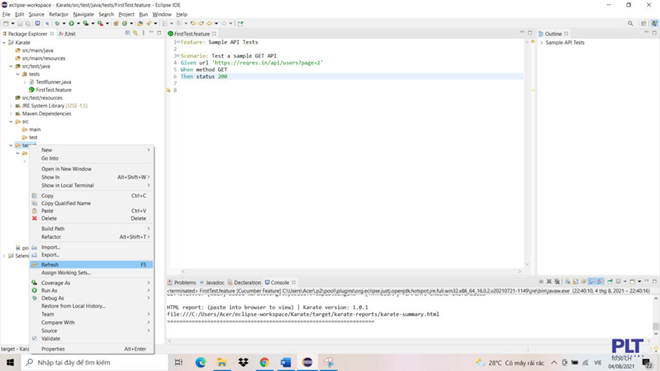Click the Last Edit Location arrow icon

192,24
